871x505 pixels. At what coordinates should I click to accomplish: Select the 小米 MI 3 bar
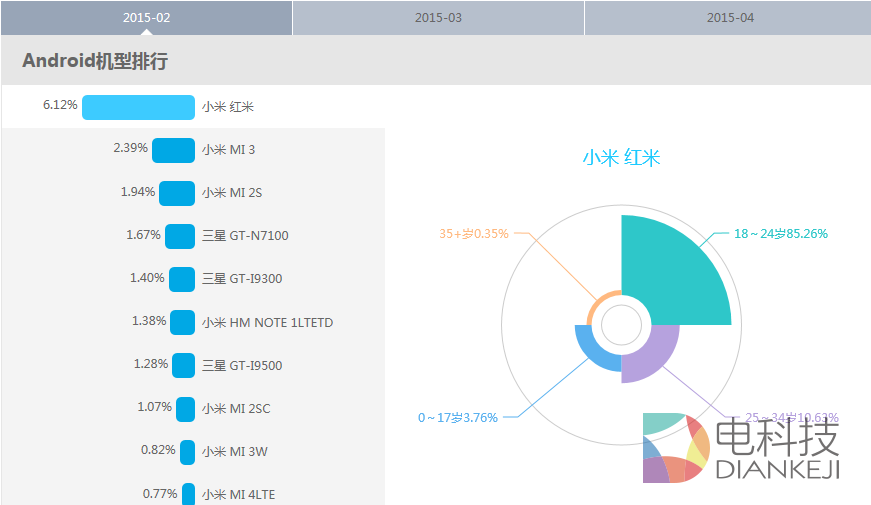173,150
